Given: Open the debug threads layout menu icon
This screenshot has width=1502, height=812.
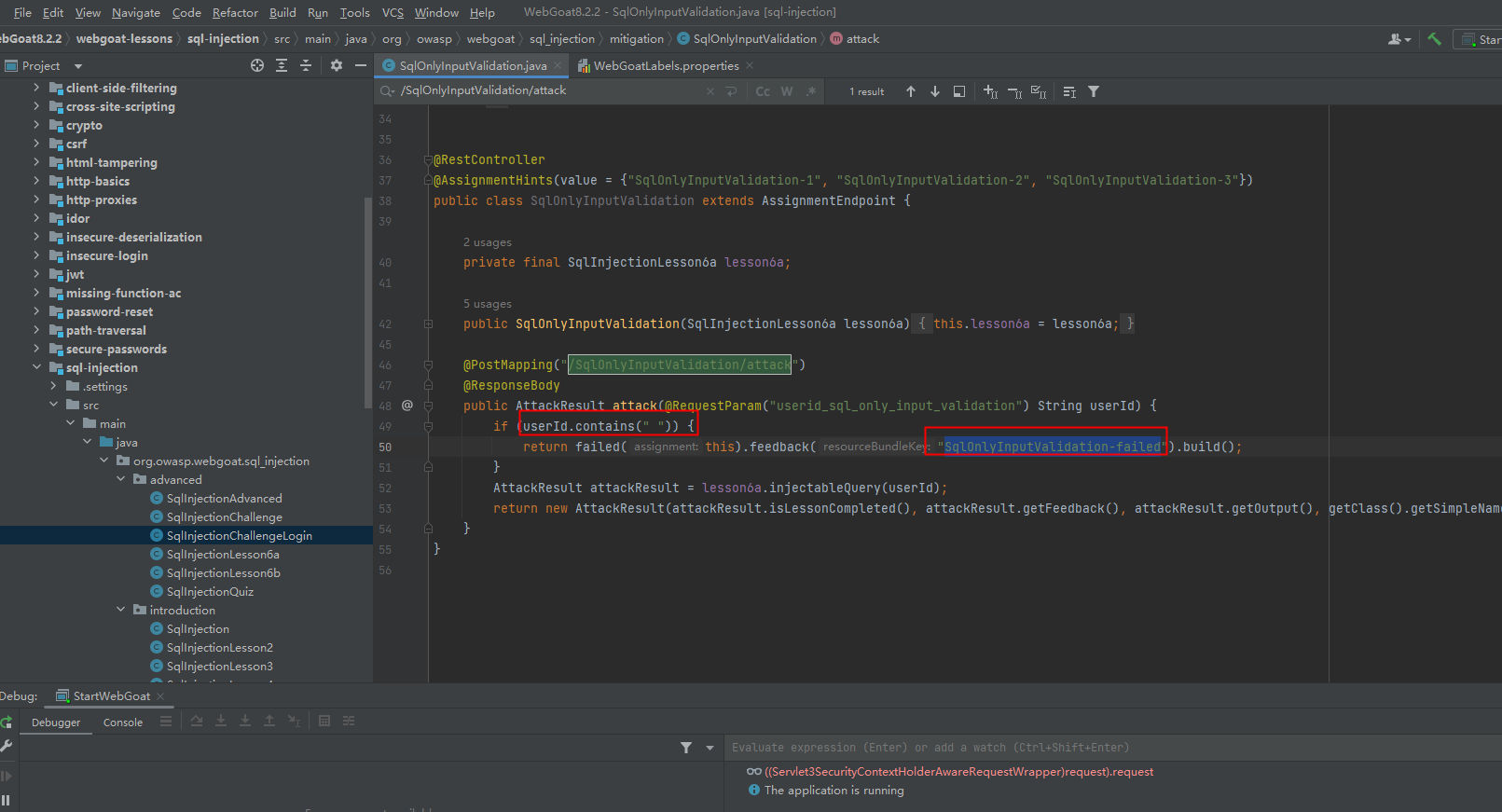Looking at the screenshot, I should point(166,721).
